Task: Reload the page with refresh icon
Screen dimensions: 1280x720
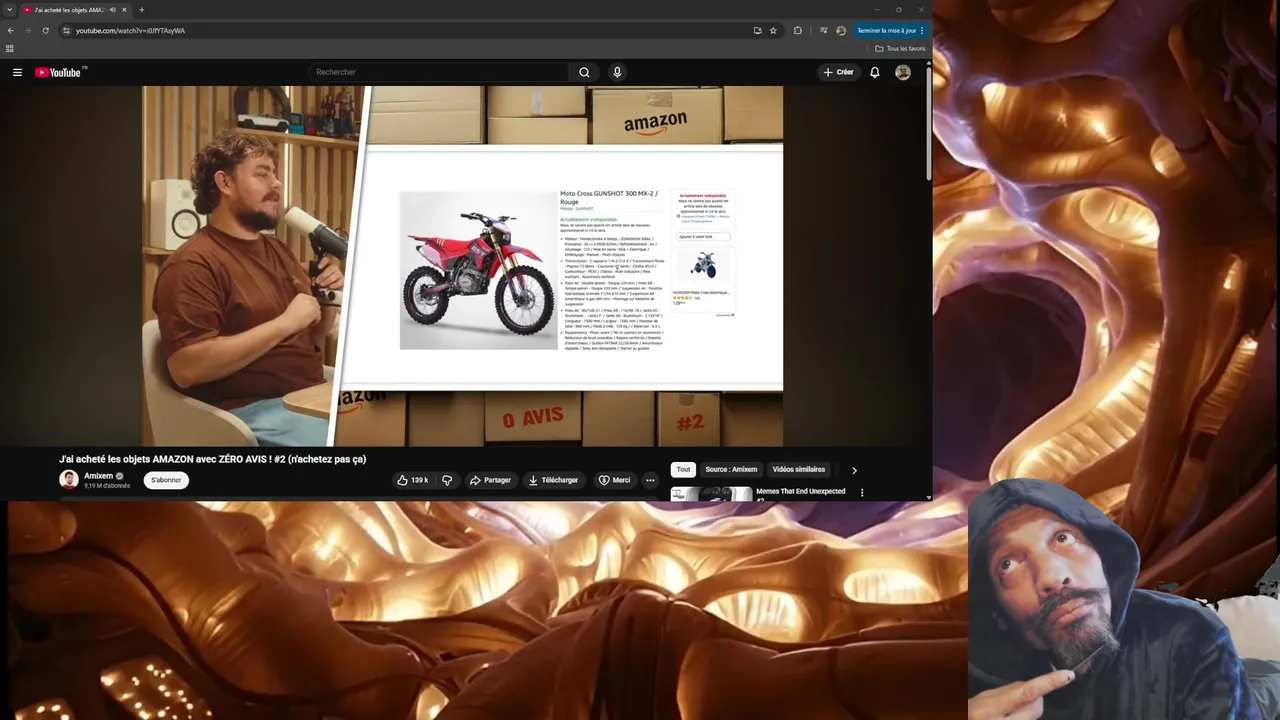Action: click(x=45, y=30)
